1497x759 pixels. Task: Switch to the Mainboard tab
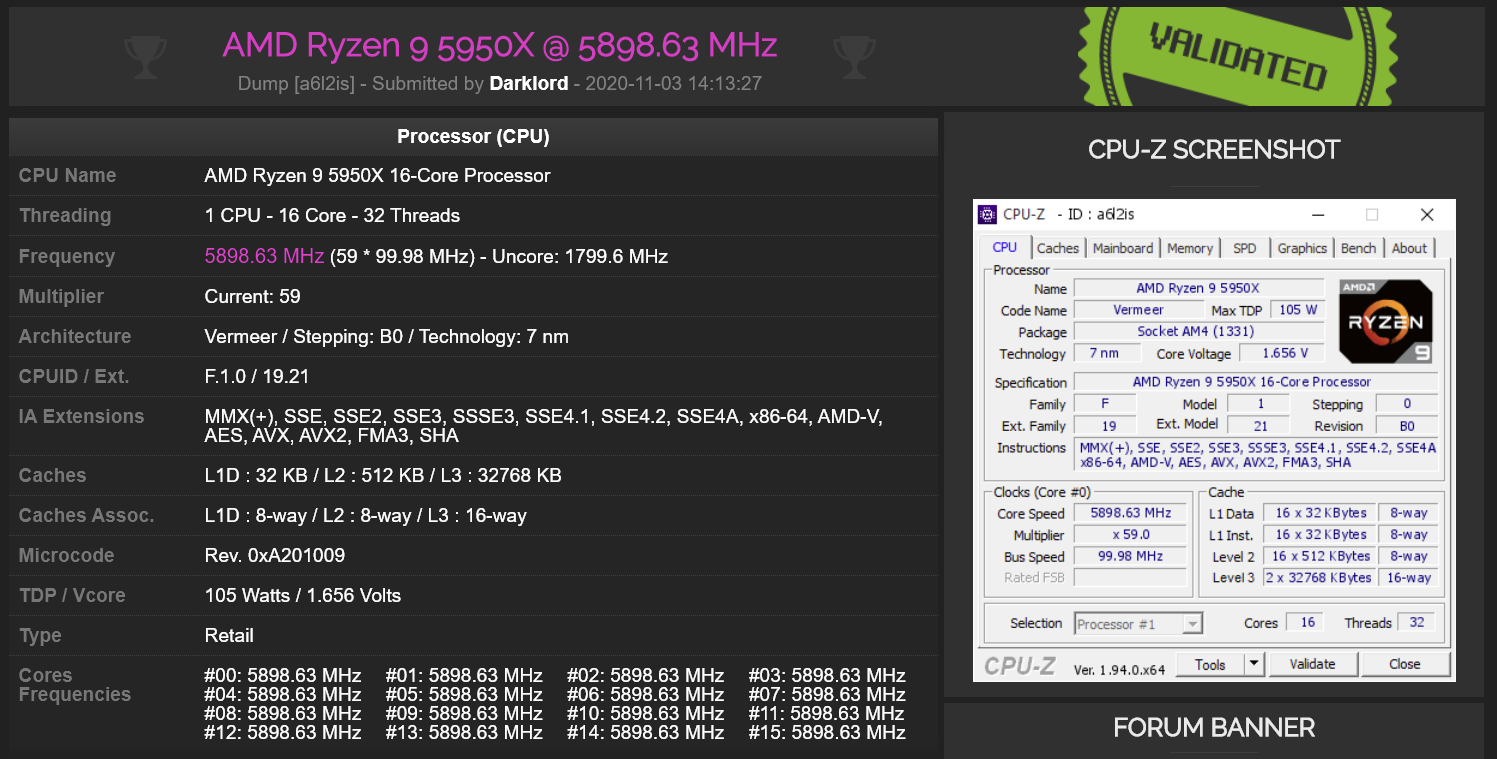(x=1123, y=248)
